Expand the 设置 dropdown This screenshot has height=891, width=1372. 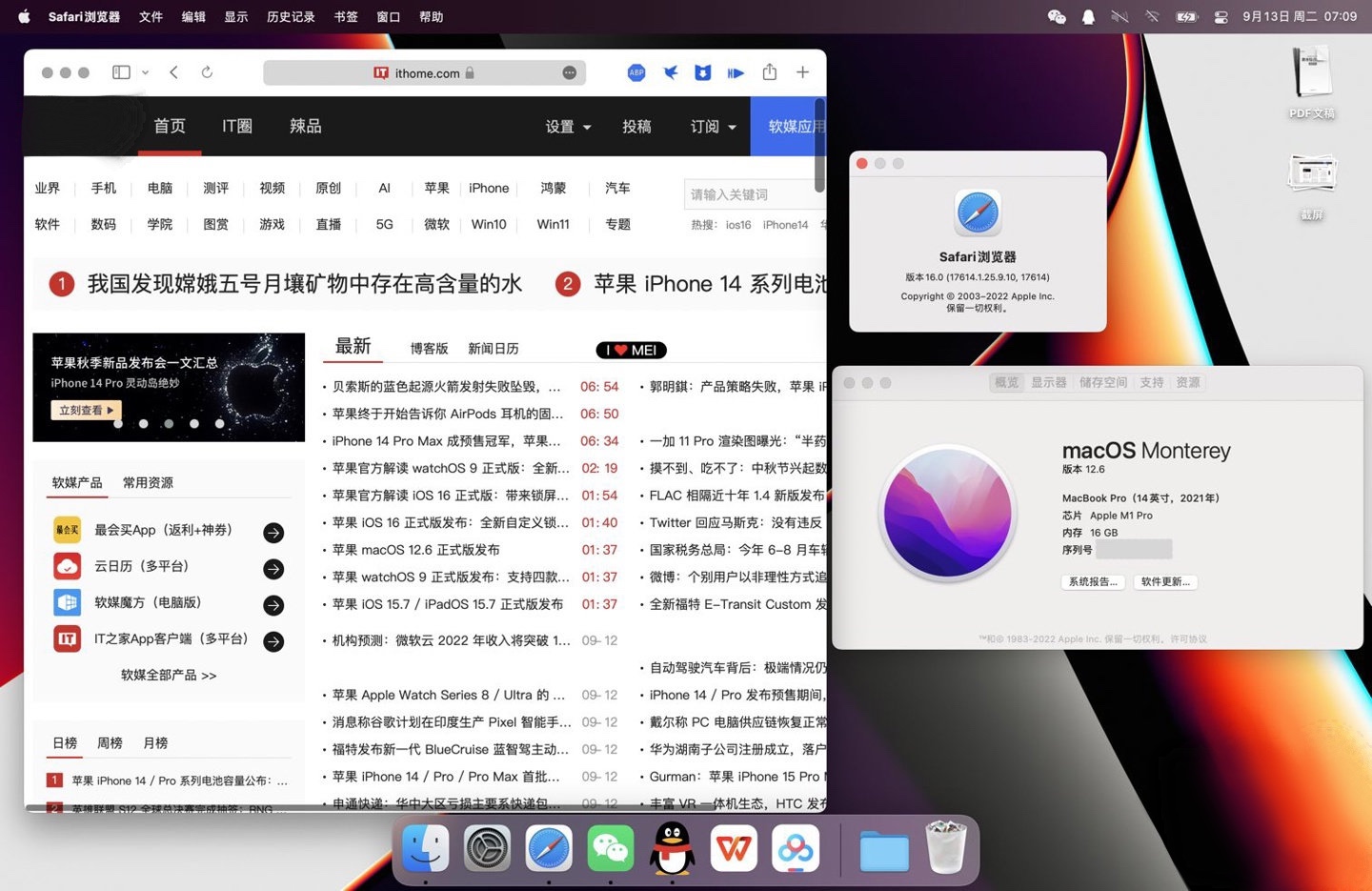(568, 127)
